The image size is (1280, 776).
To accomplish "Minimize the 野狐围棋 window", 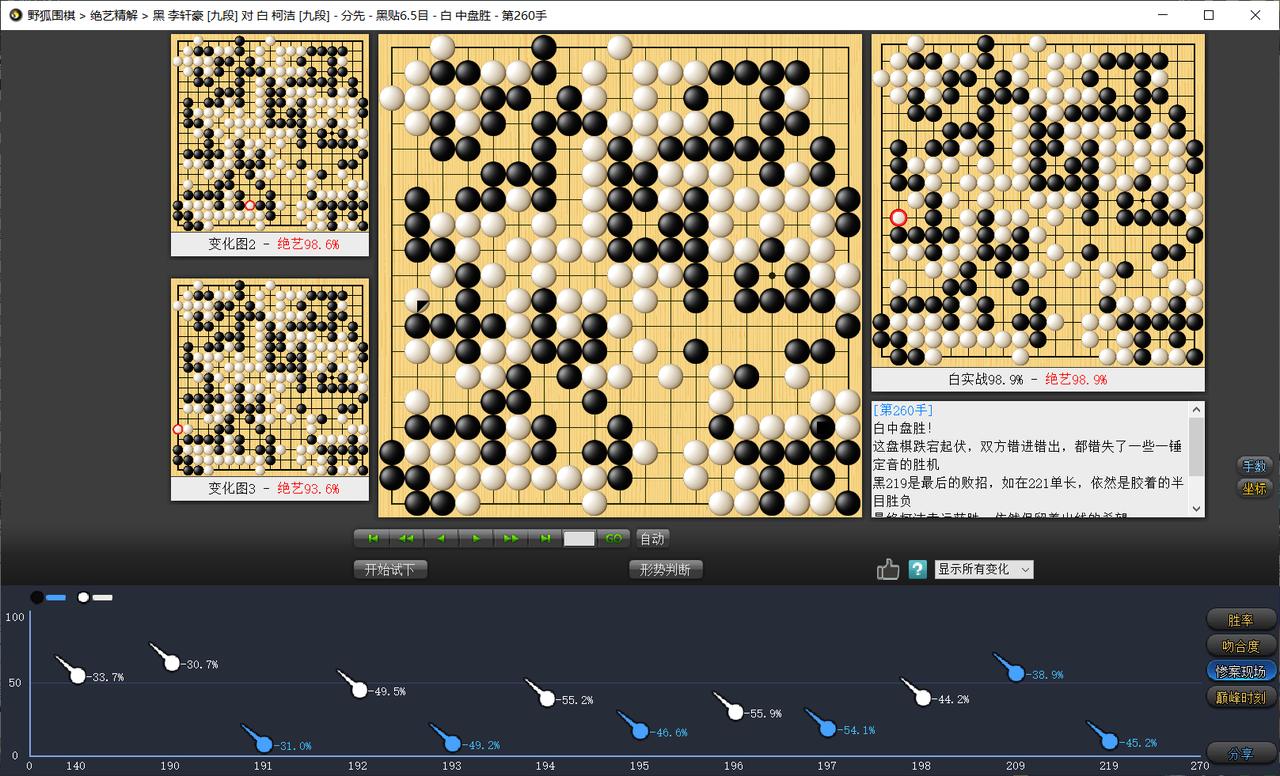I will pyautogui.click(x=1163, y=15).
